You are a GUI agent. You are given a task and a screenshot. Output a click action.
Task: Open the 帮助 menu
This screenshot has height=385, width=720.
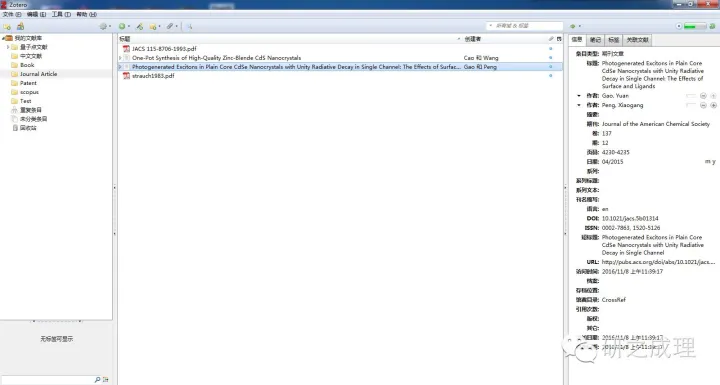[x=86, y=14]
